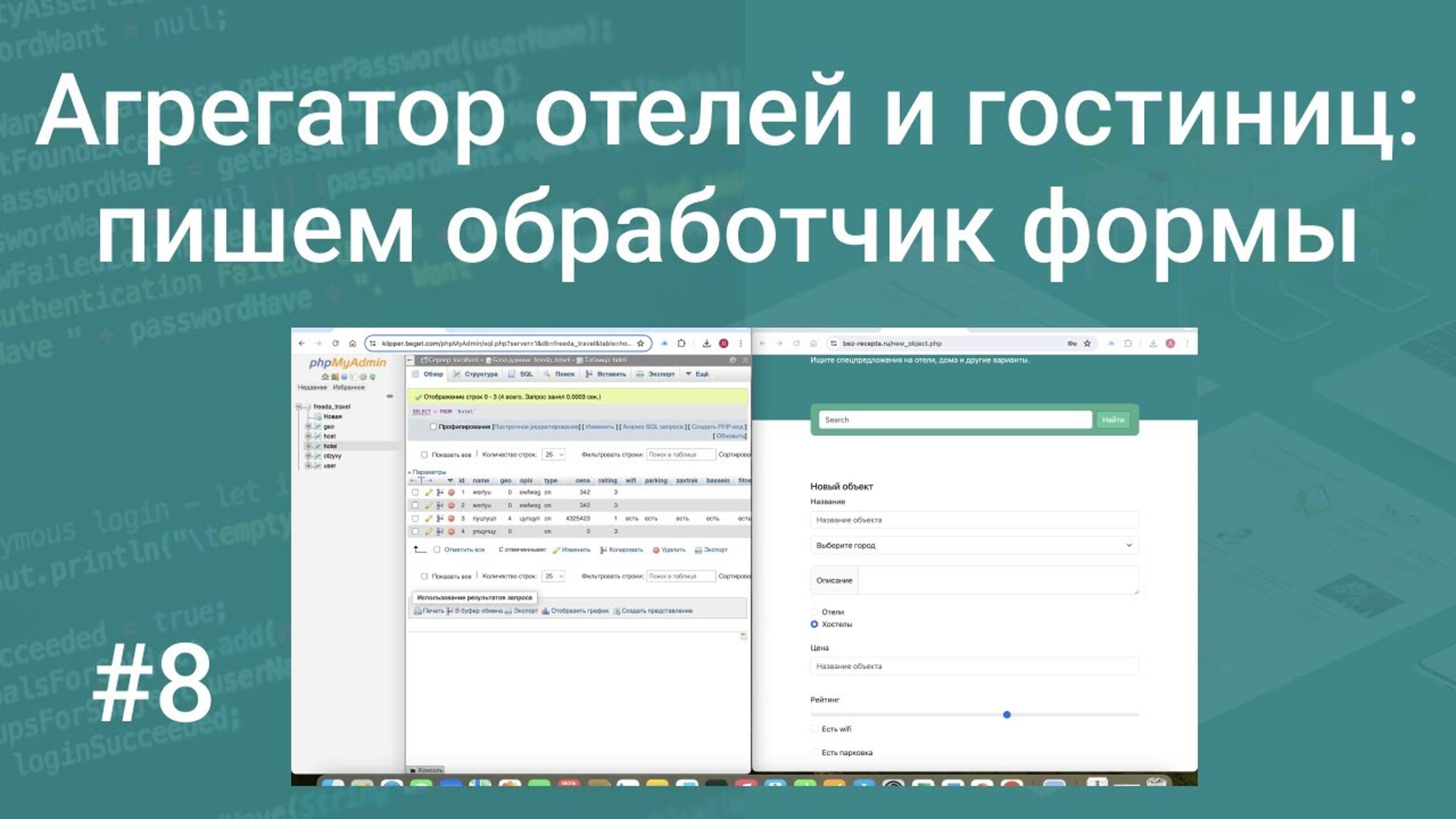The image size is (1456, 819).
Task: Click Удалить below the table
Action: [669, 550]
